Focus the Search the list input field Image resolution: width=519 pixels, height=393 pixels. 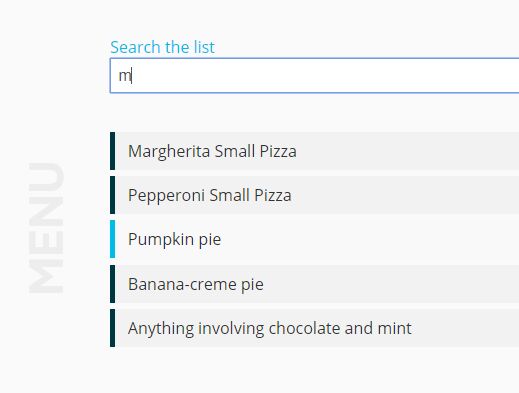[314, 75]
